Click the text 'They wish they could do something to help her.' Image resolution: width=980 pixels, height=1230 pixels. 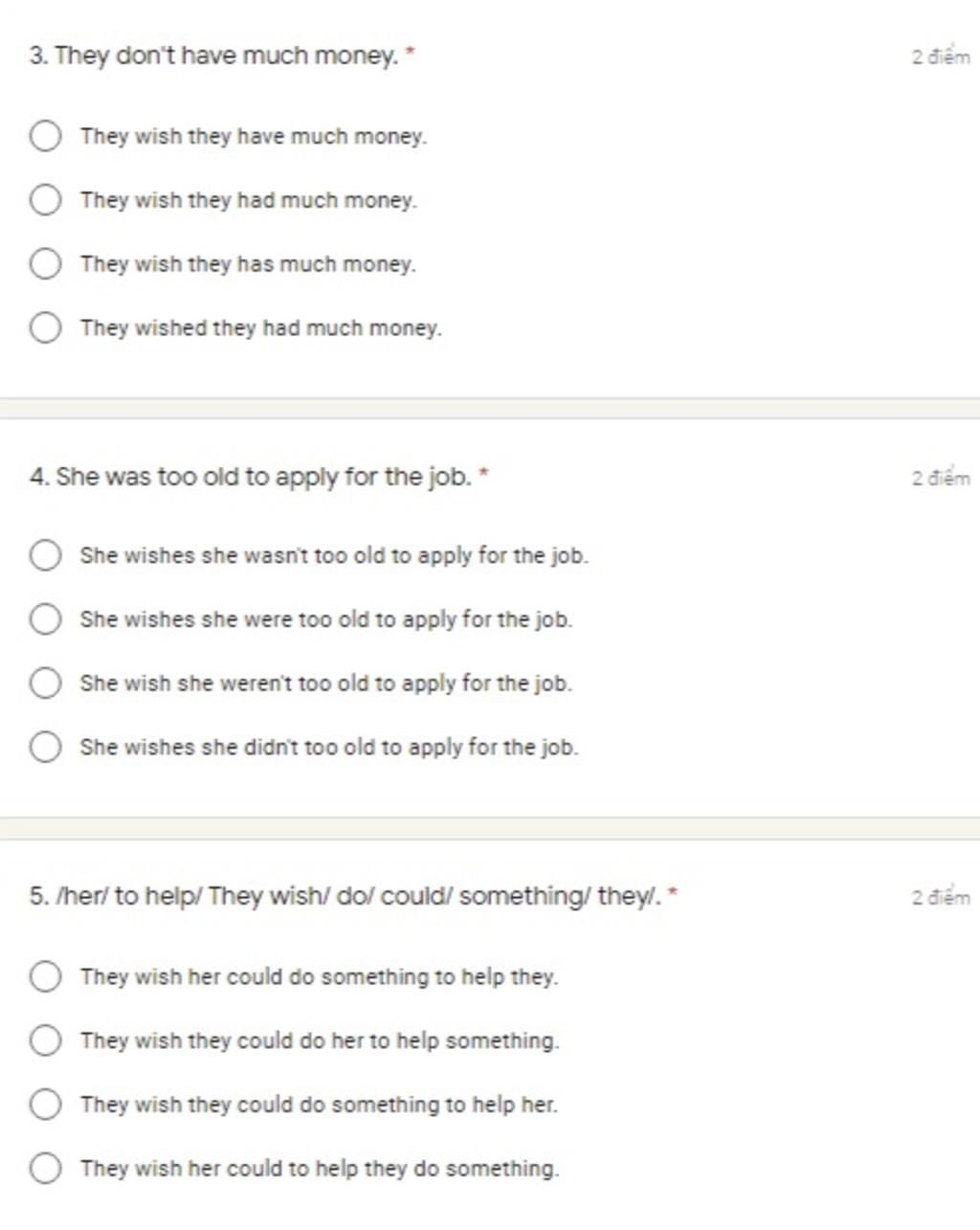click(x=319, y=1105)
